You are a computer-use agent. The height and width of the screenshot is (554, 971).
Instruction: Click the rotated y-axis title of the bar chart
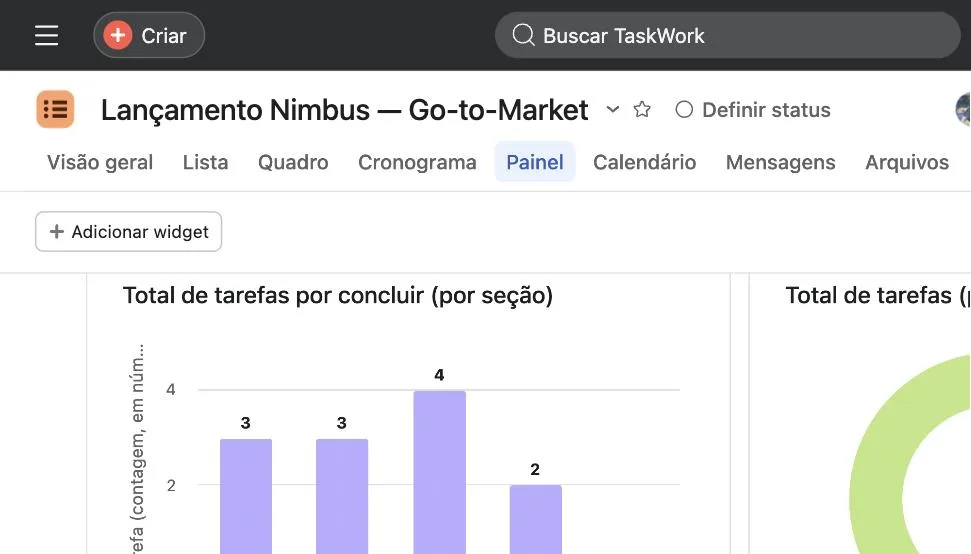point(137,449)
